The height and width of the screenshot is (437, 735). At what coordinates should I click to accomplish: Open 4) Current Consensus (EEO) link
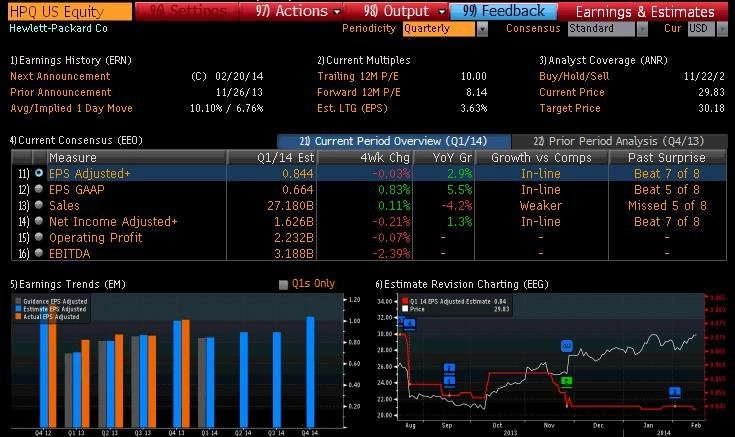pyautogui.click(x=76, y=140)
